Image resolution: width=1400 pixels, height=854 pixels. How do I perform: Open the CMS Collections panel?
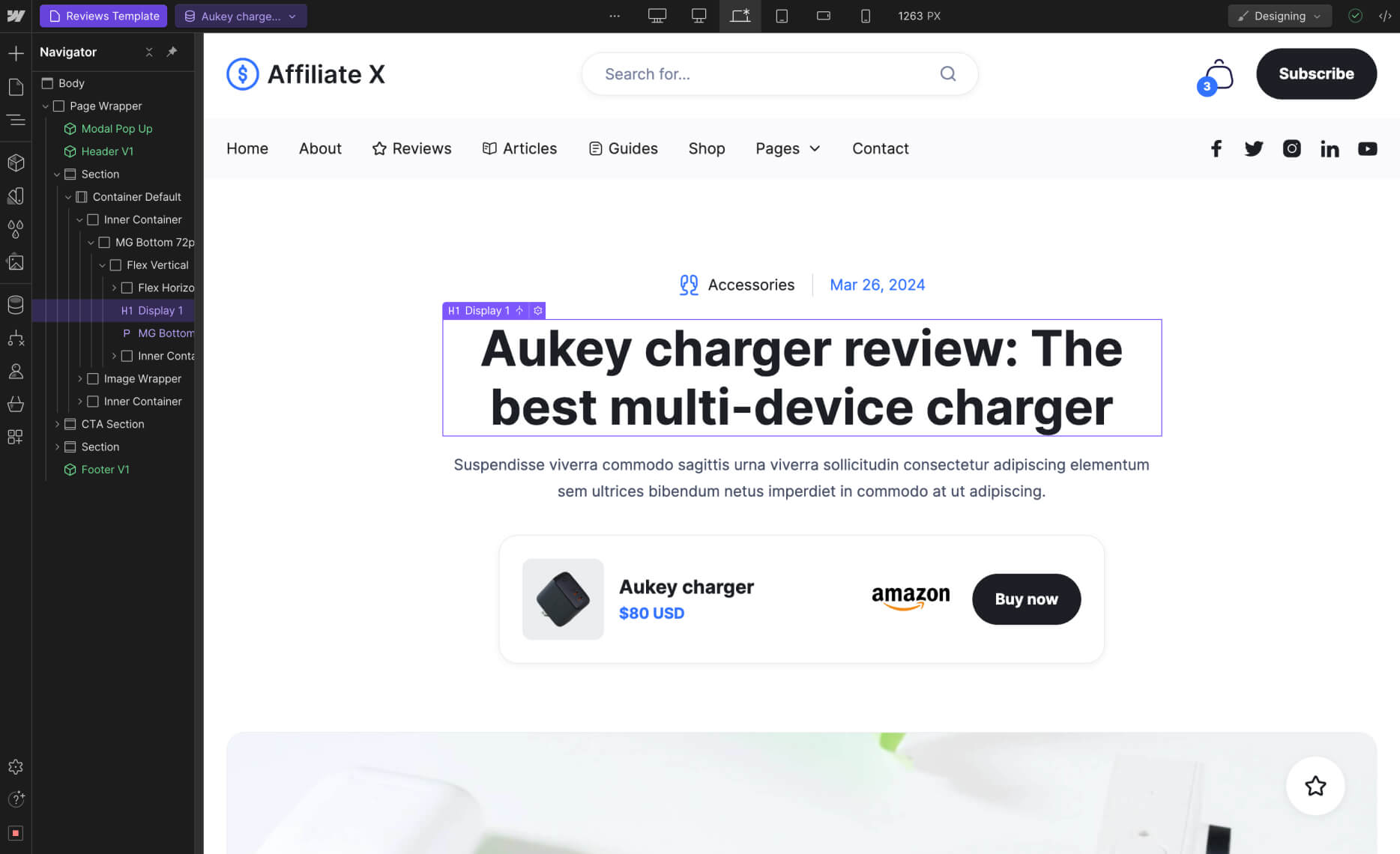(16, 304)
